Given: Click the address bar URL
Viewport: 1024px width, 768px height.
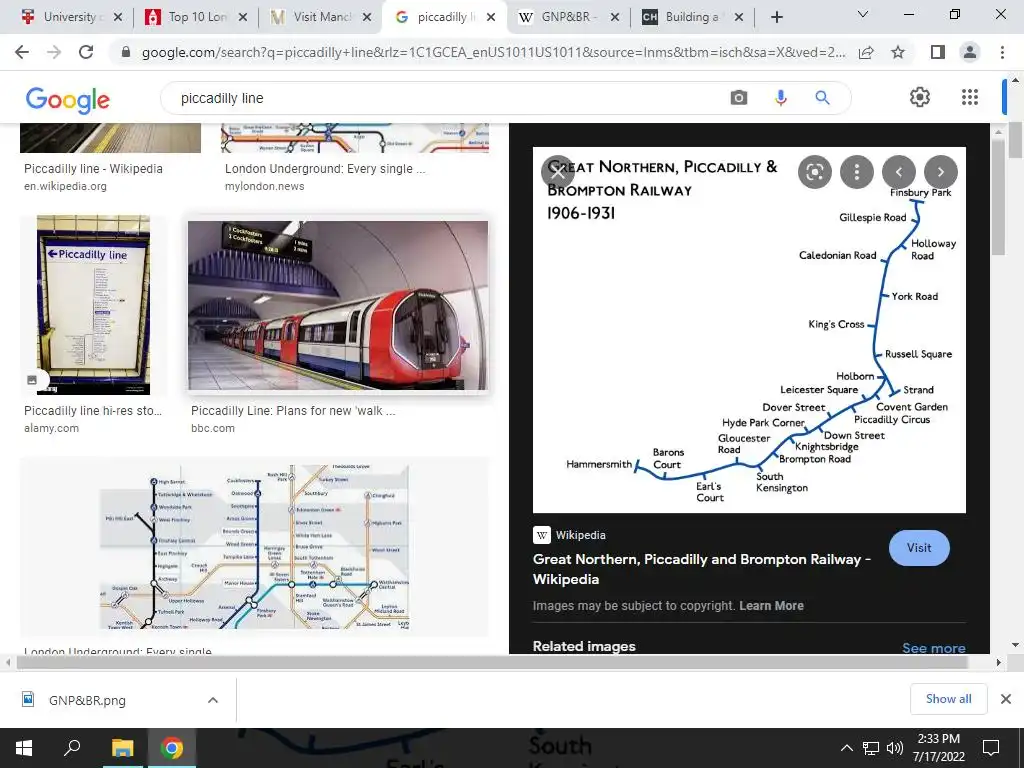Looking at the screenshot, I should point(493,52).
